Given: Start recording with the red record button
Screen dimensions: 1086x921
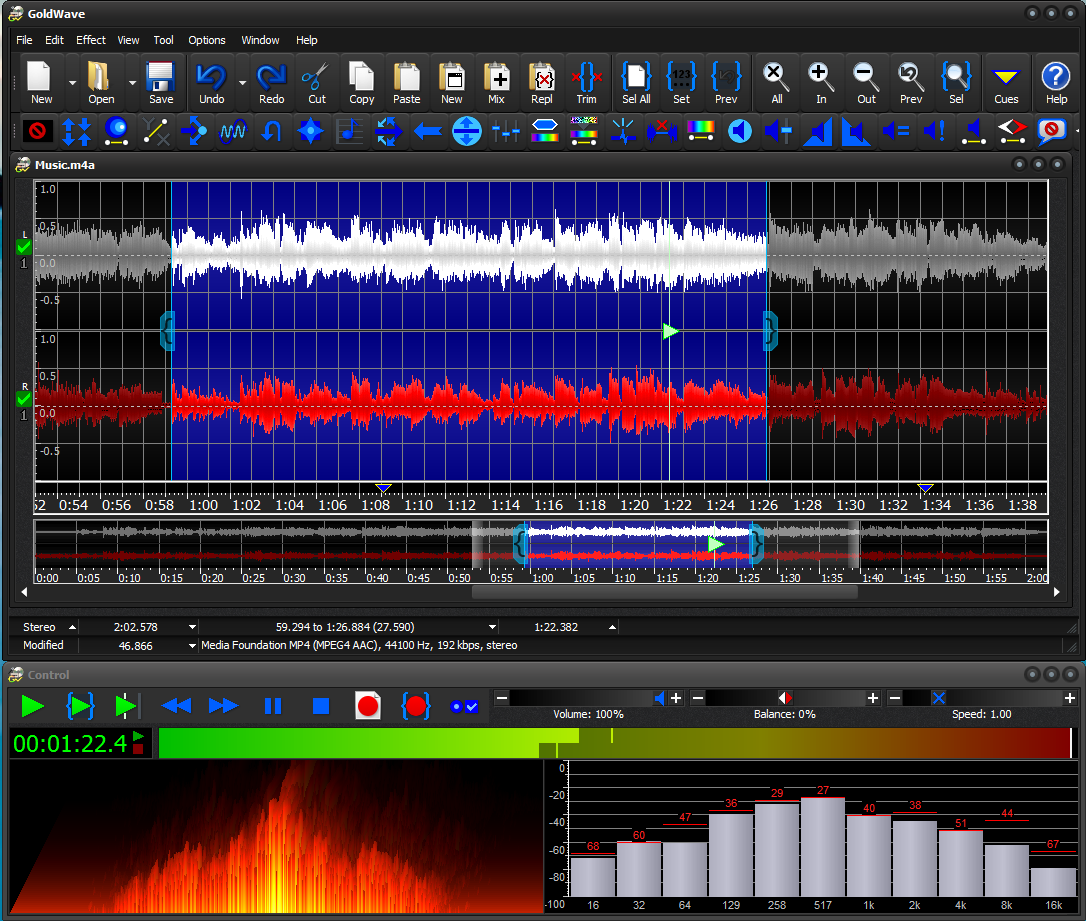Looking at the screenshot, I should 367,706.
